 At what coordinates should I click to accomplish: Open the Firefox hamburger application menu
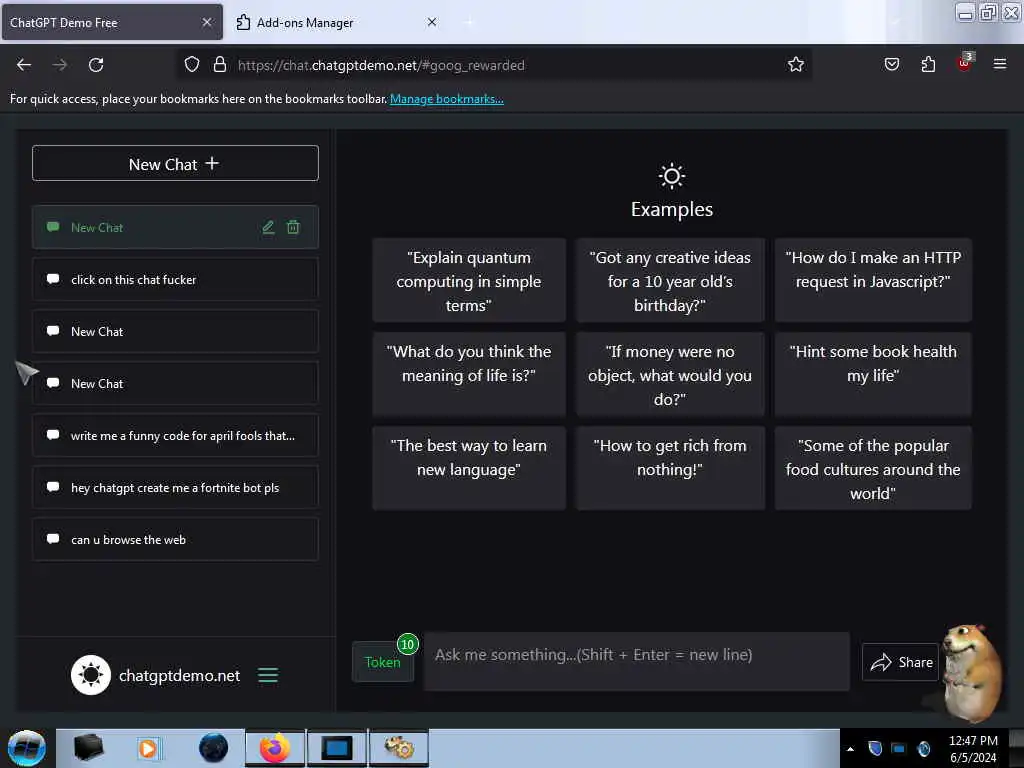[x=1000, y=64]
